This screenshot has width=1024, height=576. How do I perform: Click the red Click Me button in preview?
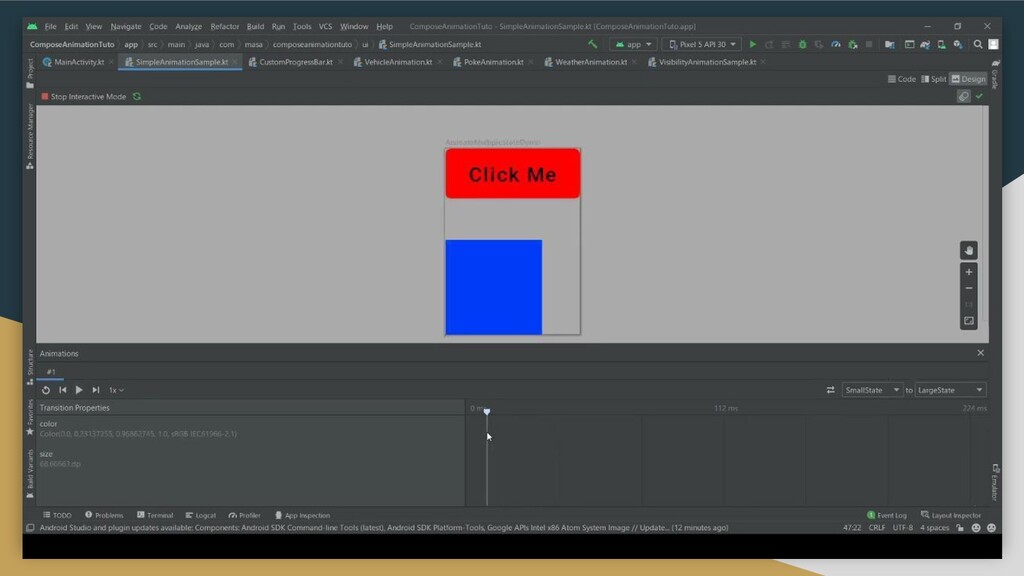[x=513, y=174]
